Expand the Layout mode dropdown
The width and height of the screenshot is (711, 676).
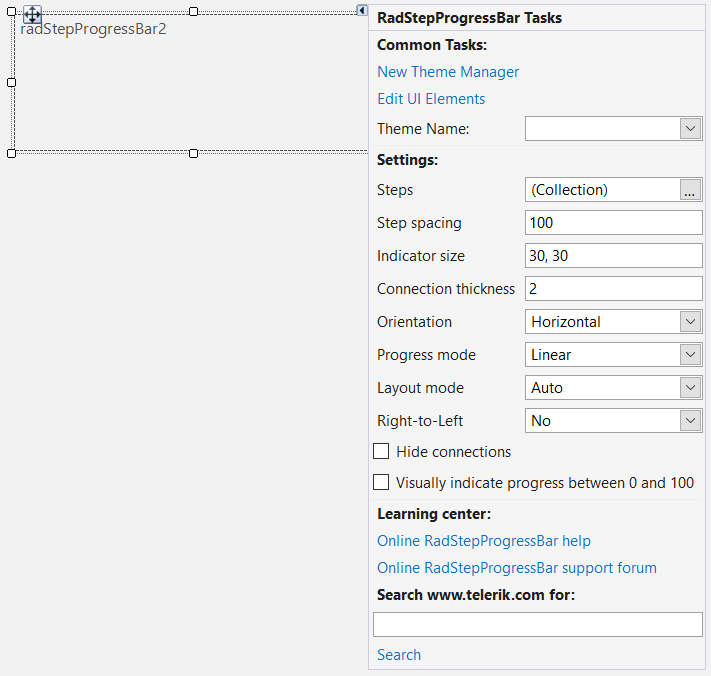click(690, 388)
